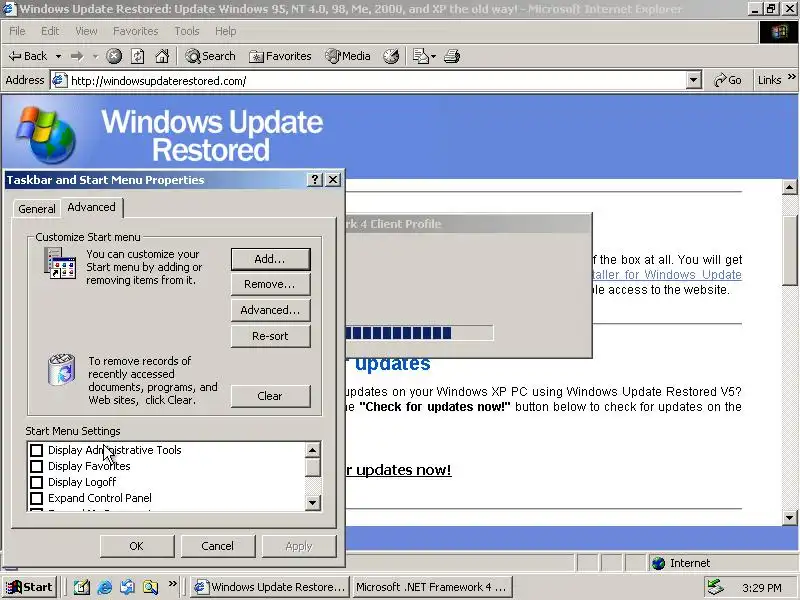Go to the Home page icon
This screenshot has height=600, width=800.
(162, 56)
